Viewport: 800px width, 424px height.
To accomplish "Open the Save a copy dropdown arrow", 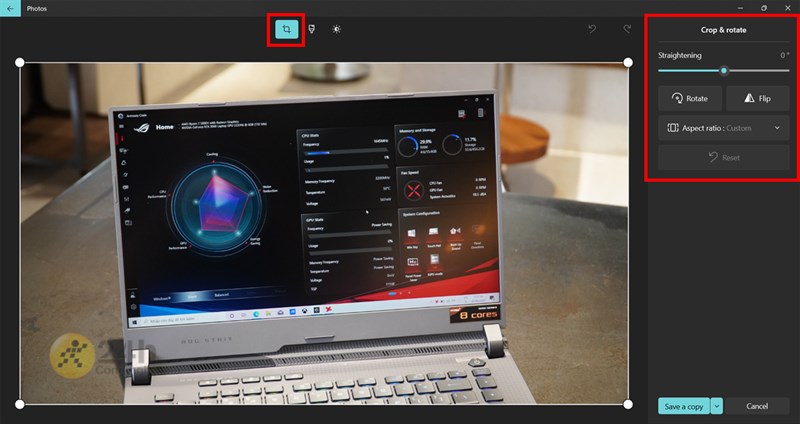I will (716, 406).
